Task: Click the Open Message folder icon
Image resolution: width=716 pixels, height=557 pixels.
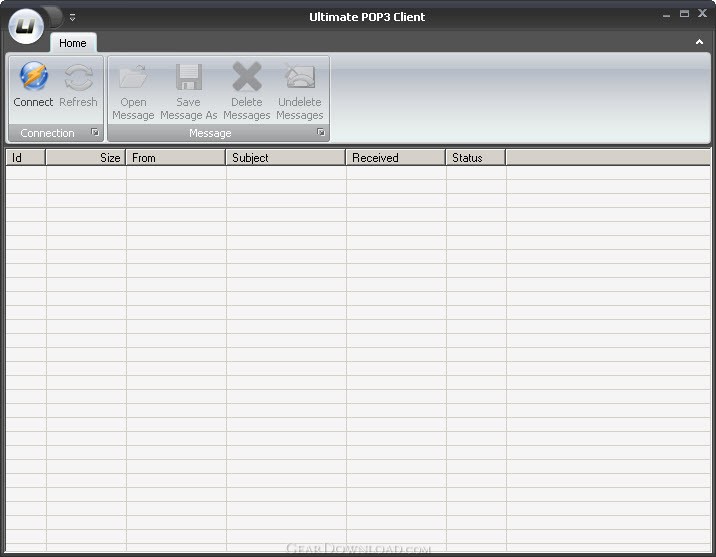Action: pos(133,77)
